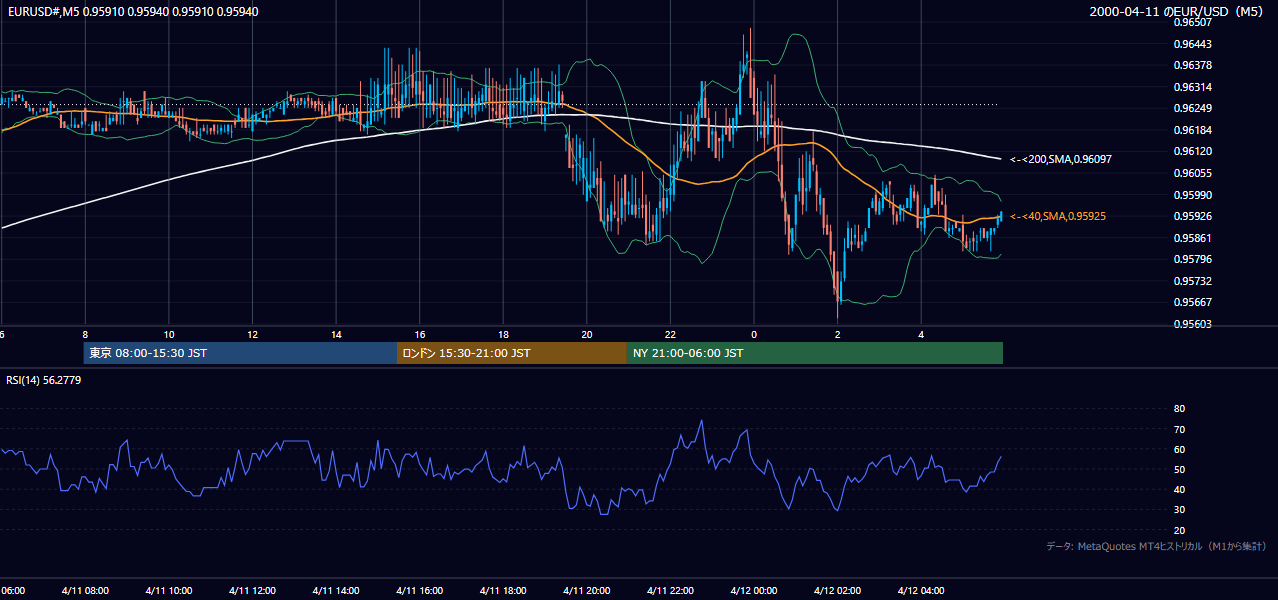Click the 4/11 16:00 time label

click(419, 590)
